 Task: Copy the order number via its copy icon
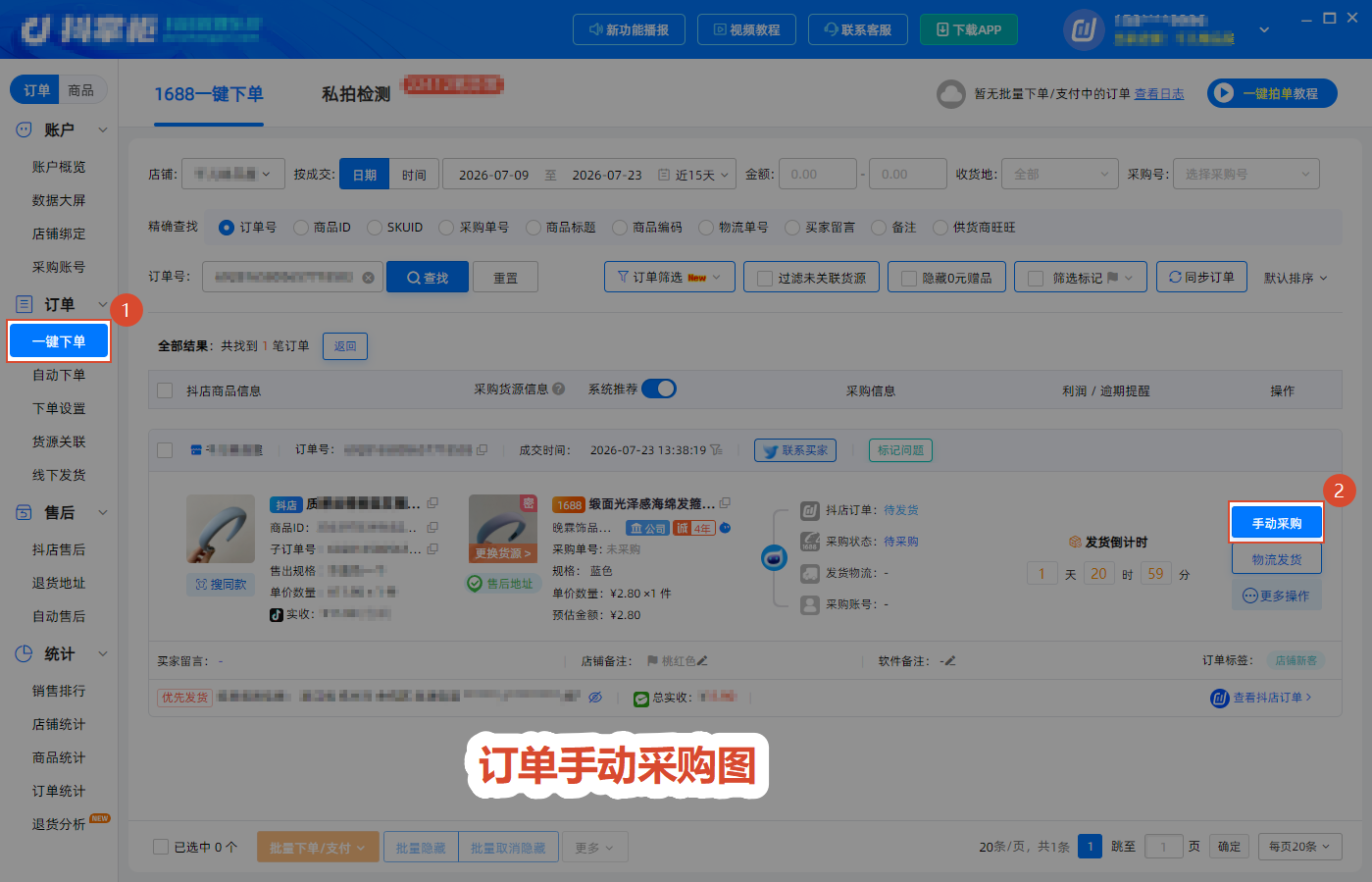(482, 450)
